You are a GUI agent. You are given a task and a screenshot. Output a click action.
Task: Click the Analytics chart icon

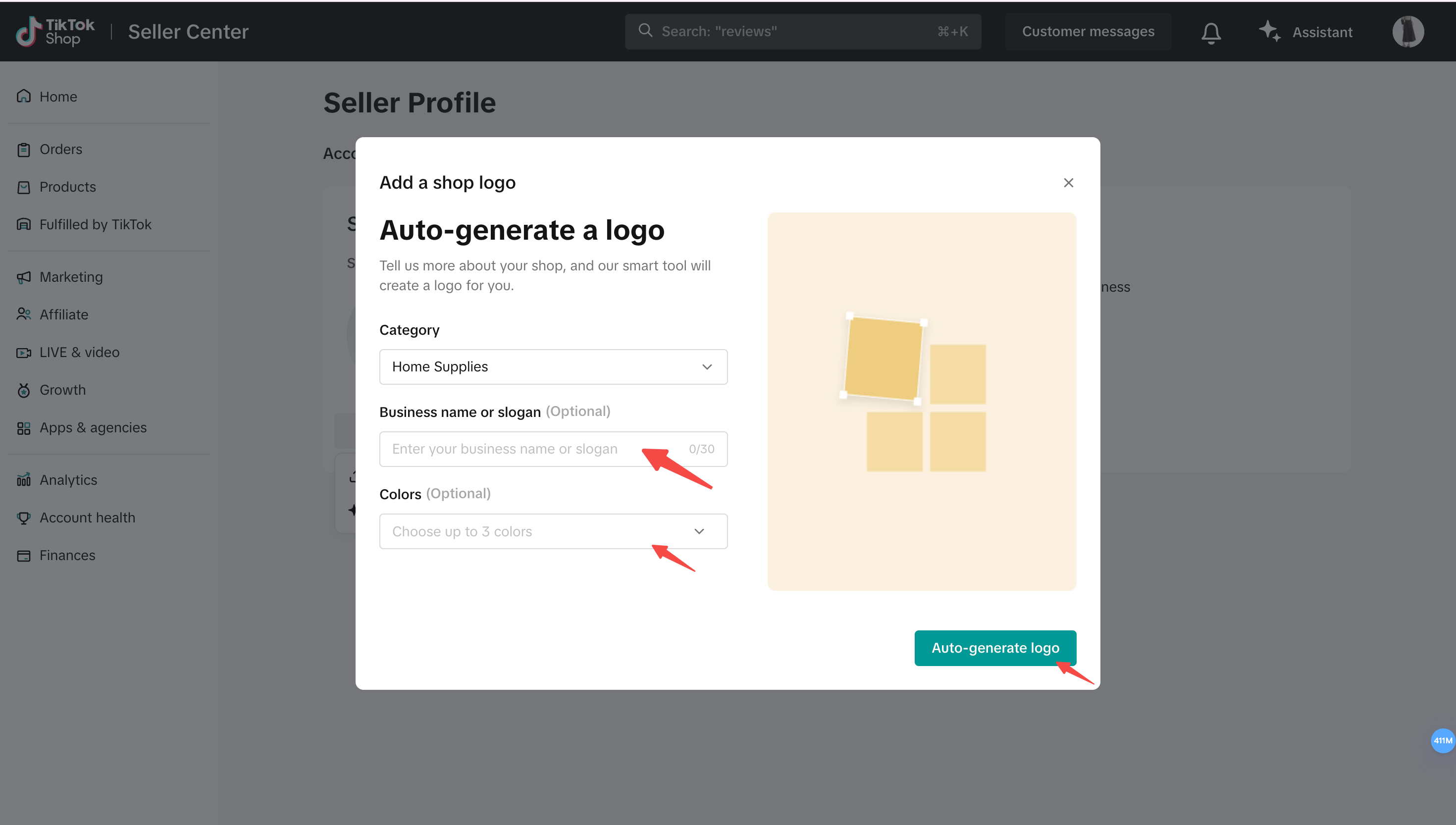click(24, 480)
